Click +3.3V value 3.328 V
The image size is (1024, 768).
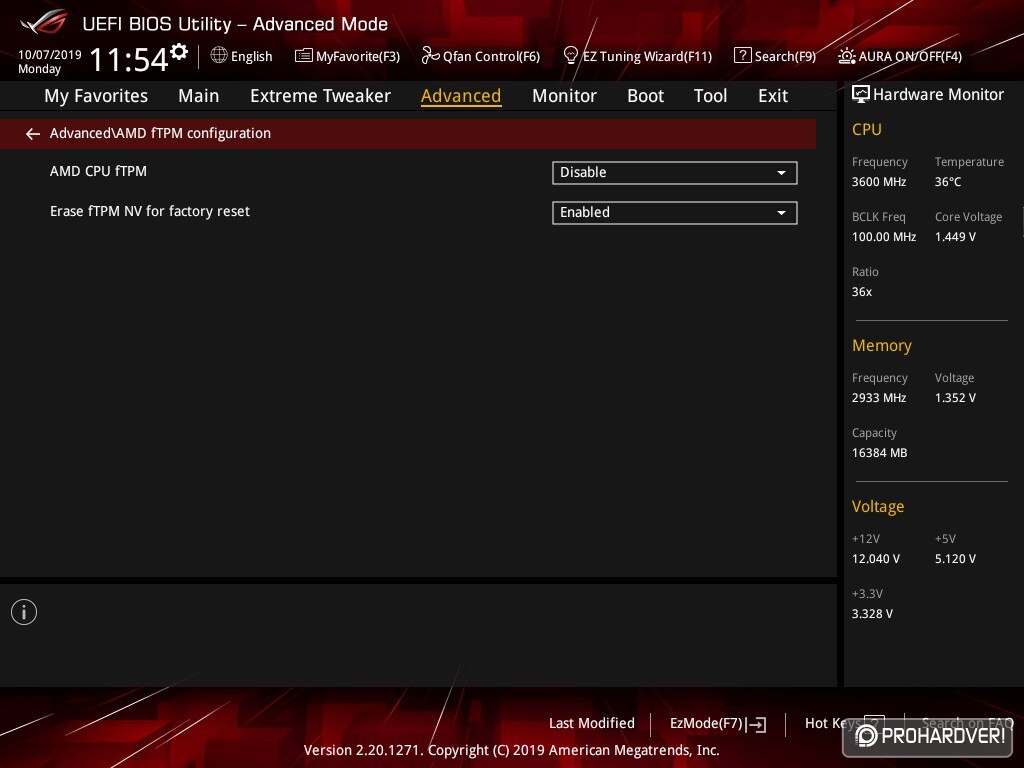(872, 614)
